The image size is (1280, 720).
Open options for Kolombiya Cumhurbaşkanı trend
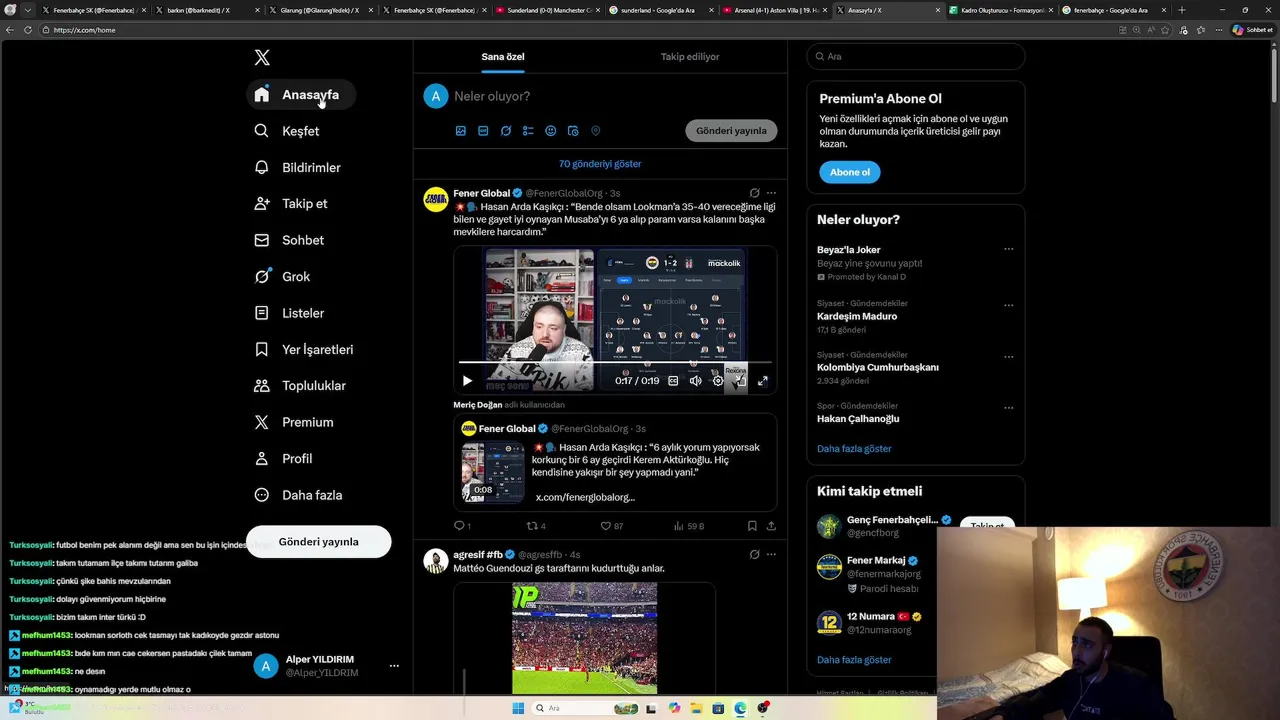[1008, 357]
